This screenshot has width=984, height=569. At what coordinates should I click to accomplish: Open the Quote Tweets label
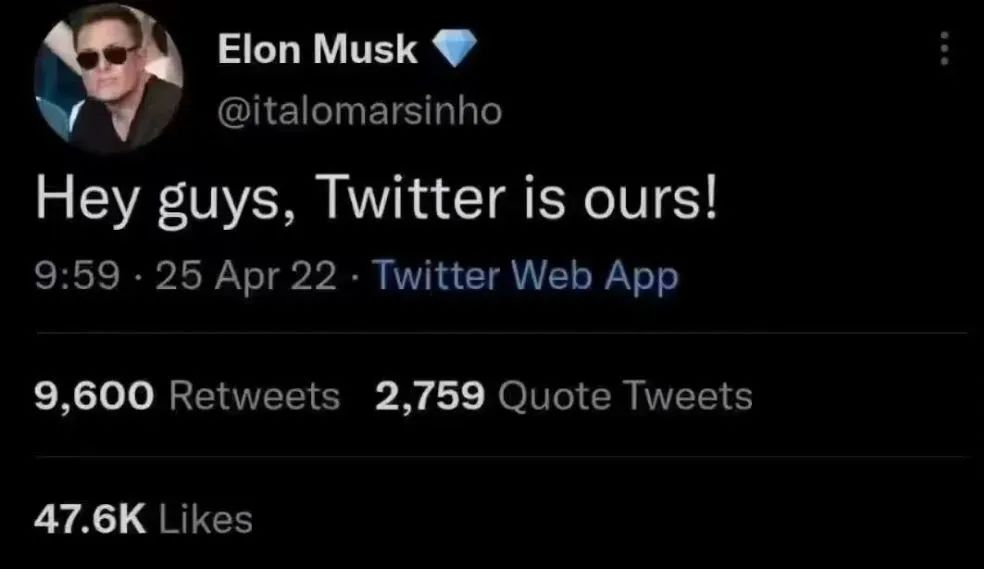tap(624, 397)
